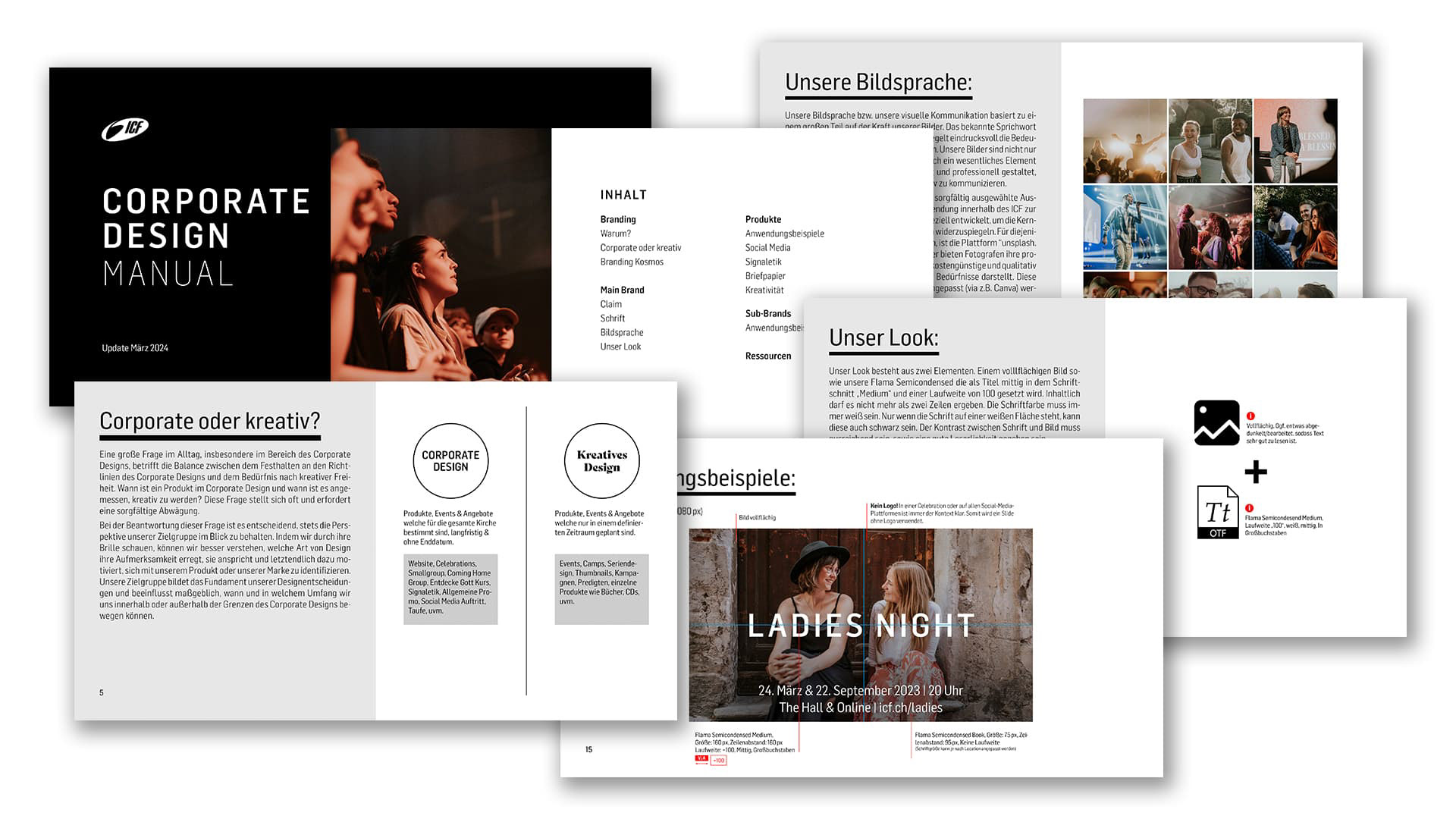Screen dimensions: 1456x819
Task: Click red info marker beside image icon
Action: click(1250, 416)
